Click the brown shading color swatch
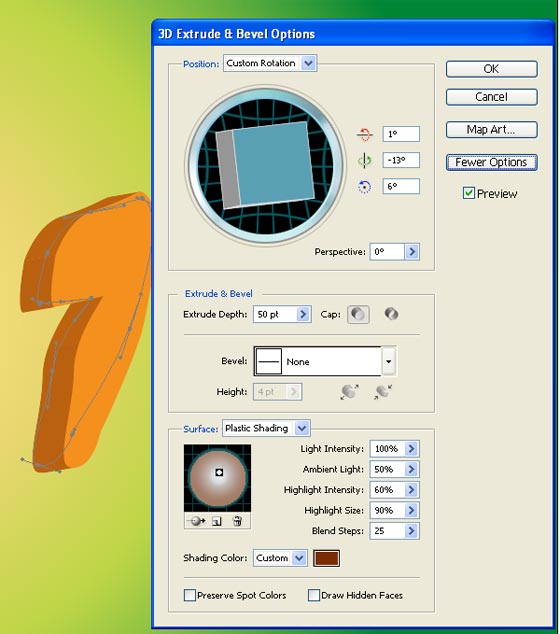The width and height of the screenshot is (560, 634). click(326, 558)
